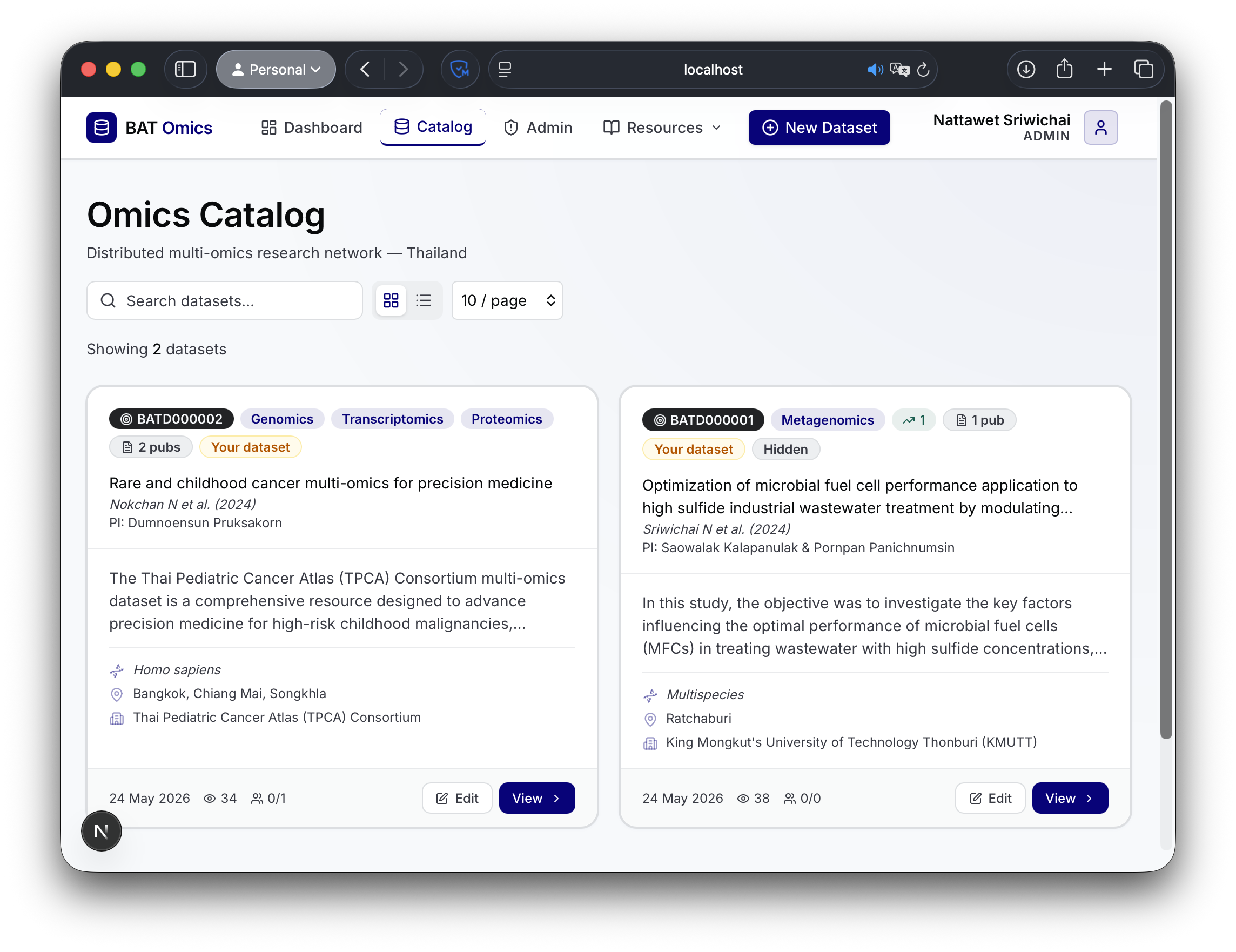
Task: Select the Catalog tab
Action: point(433,127)
